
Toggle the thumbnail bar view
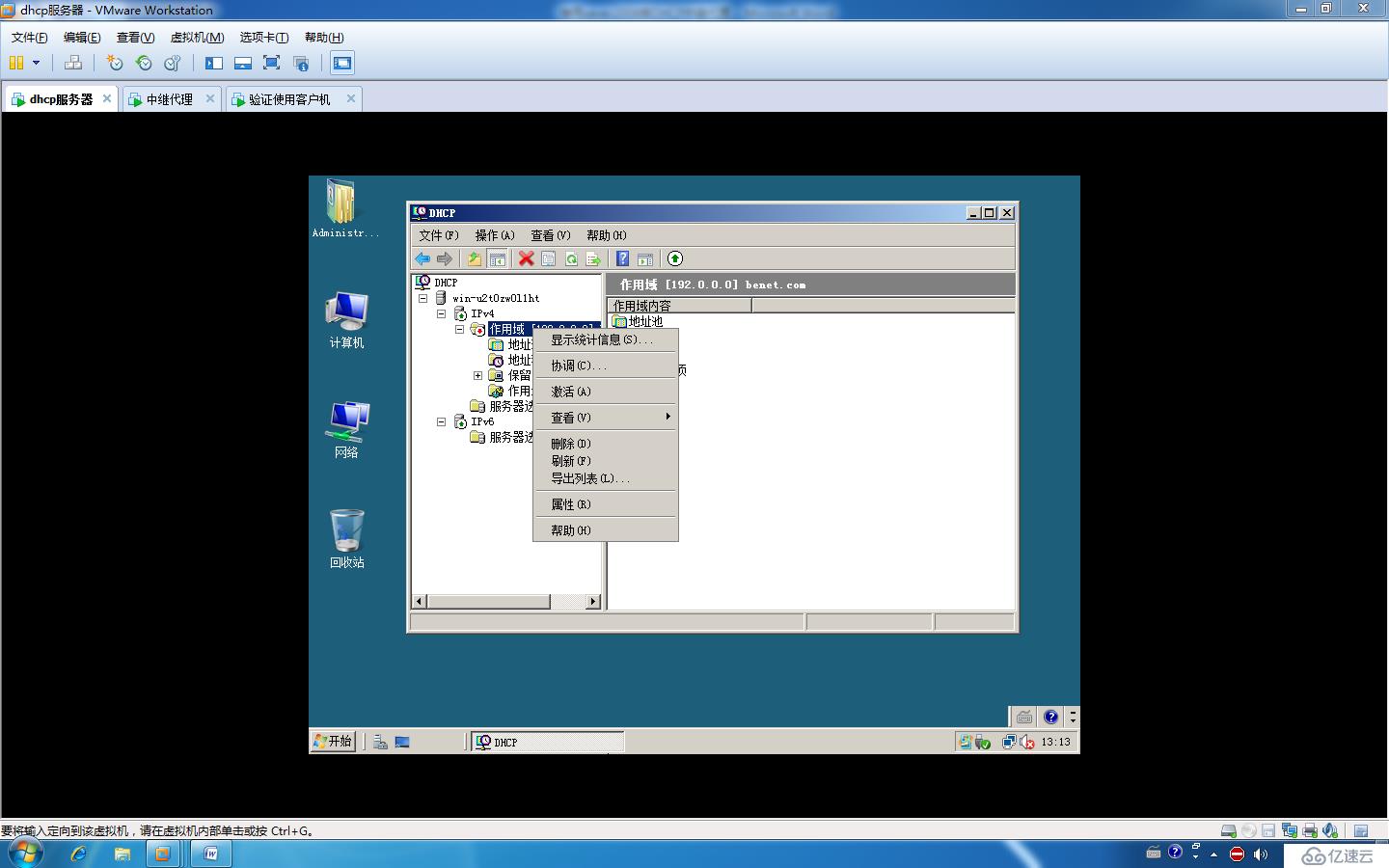point(243,63)
